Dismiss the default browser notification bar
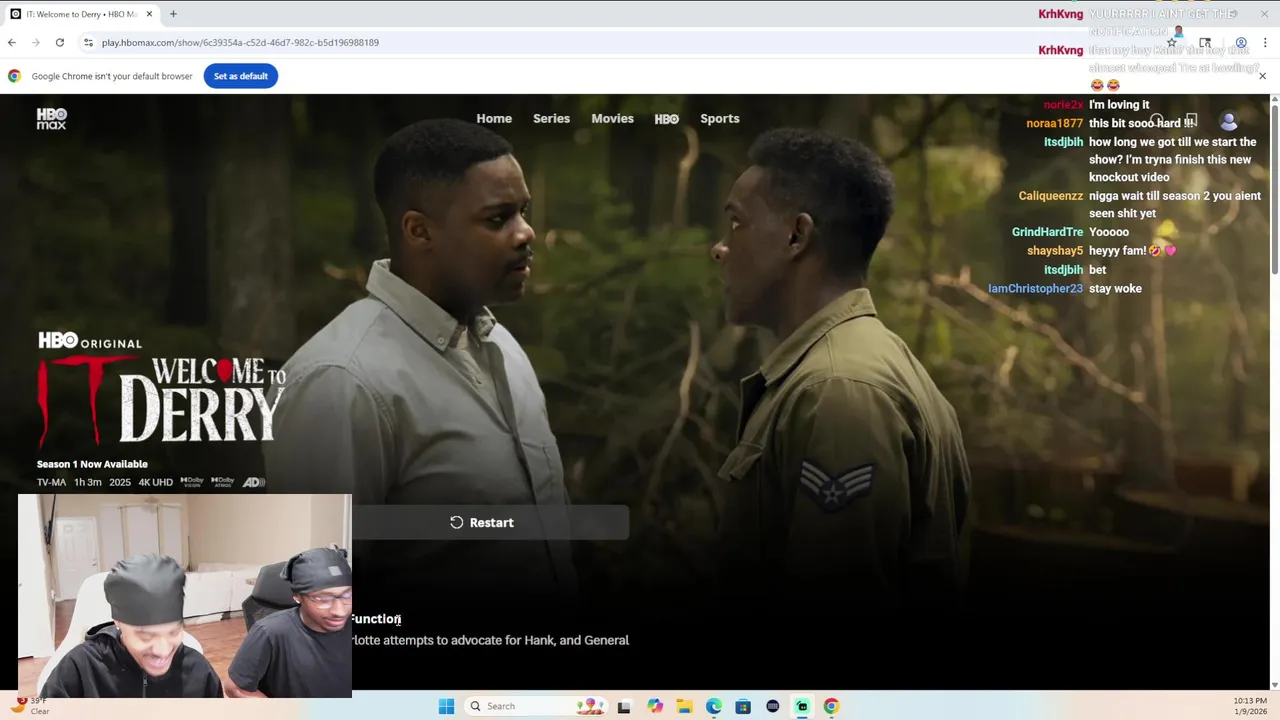This screenshot has width=1280, height=720. 1262,76
